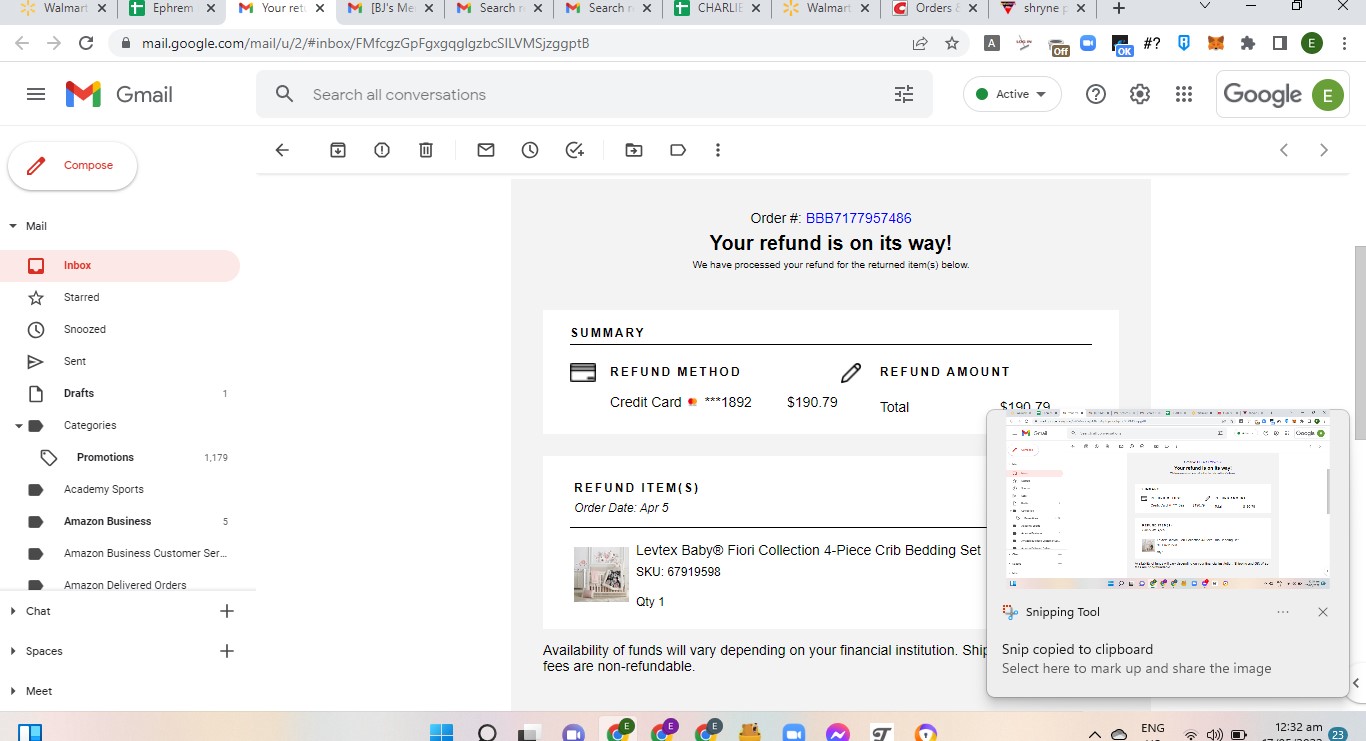
Task: Open search filter options
Action: (x=904, y=94)
